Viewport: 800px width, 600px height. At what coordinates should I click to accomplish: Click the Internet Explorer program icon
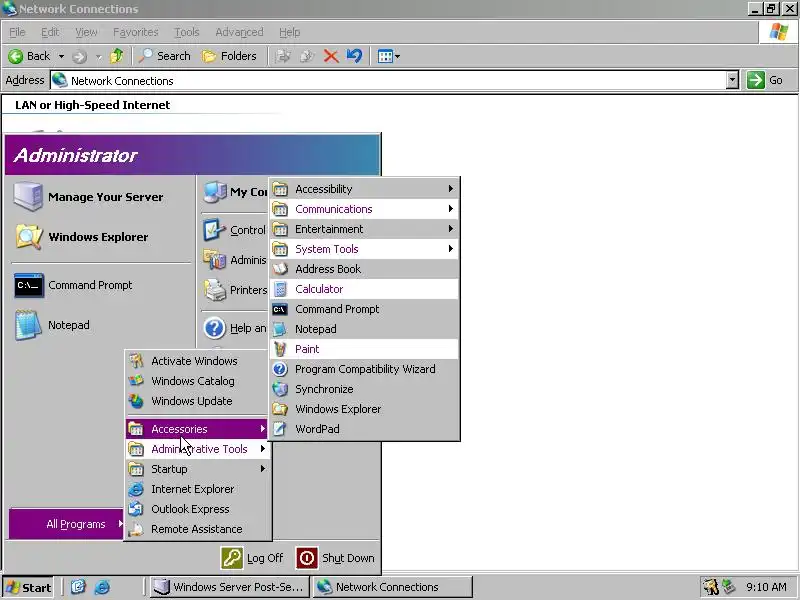[x=136, y=489]
